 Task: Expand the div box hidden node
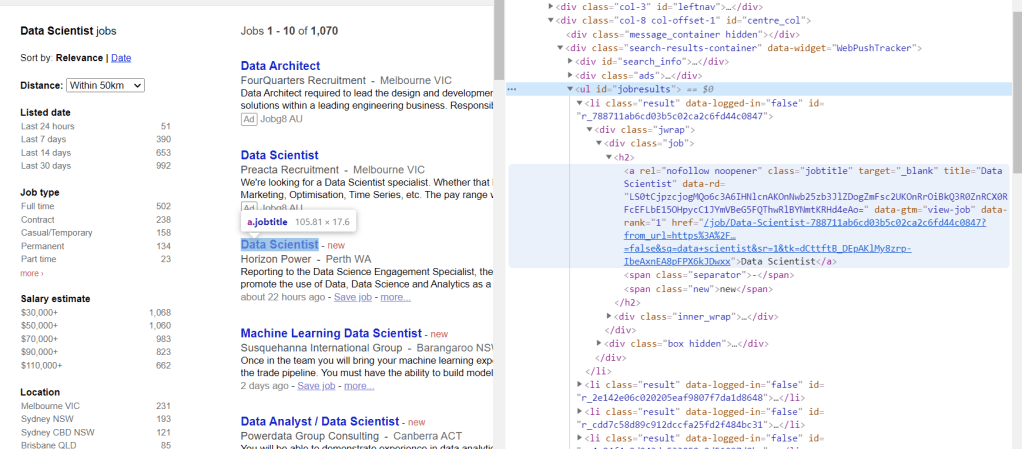[599, 343]
